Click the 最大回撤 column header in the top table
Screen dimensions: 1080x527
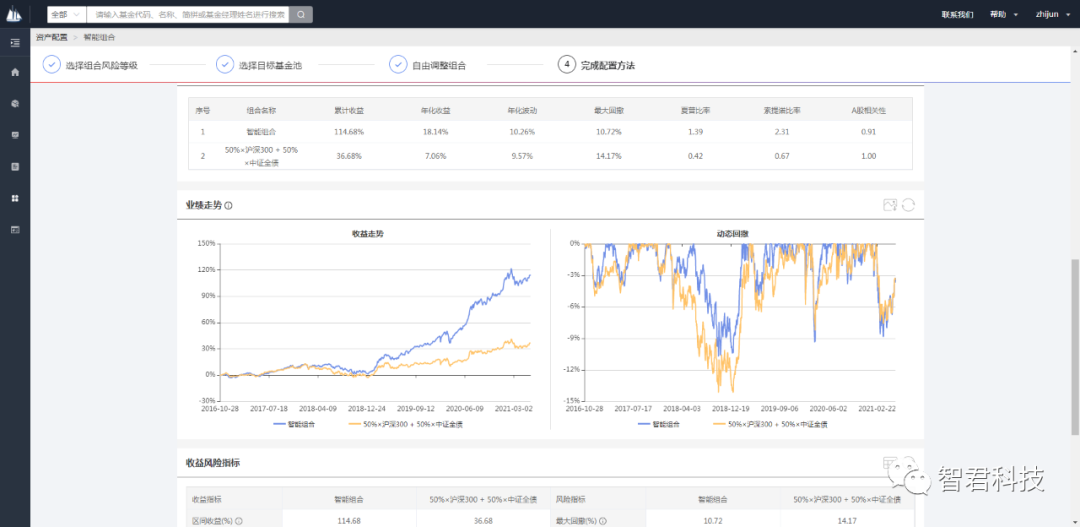point(609,110)
